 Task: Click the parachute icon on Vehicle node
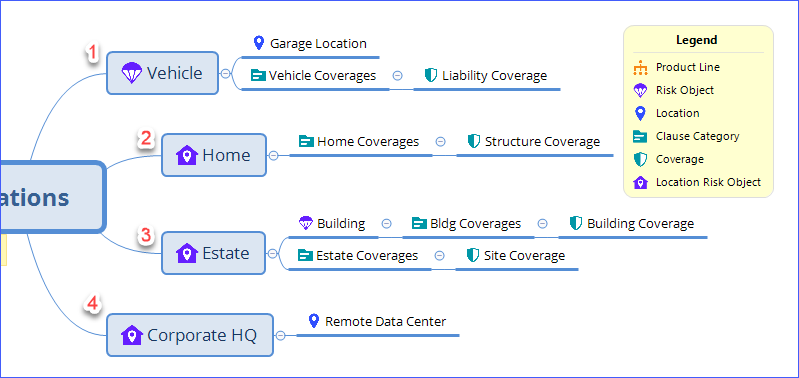[131, 73]
